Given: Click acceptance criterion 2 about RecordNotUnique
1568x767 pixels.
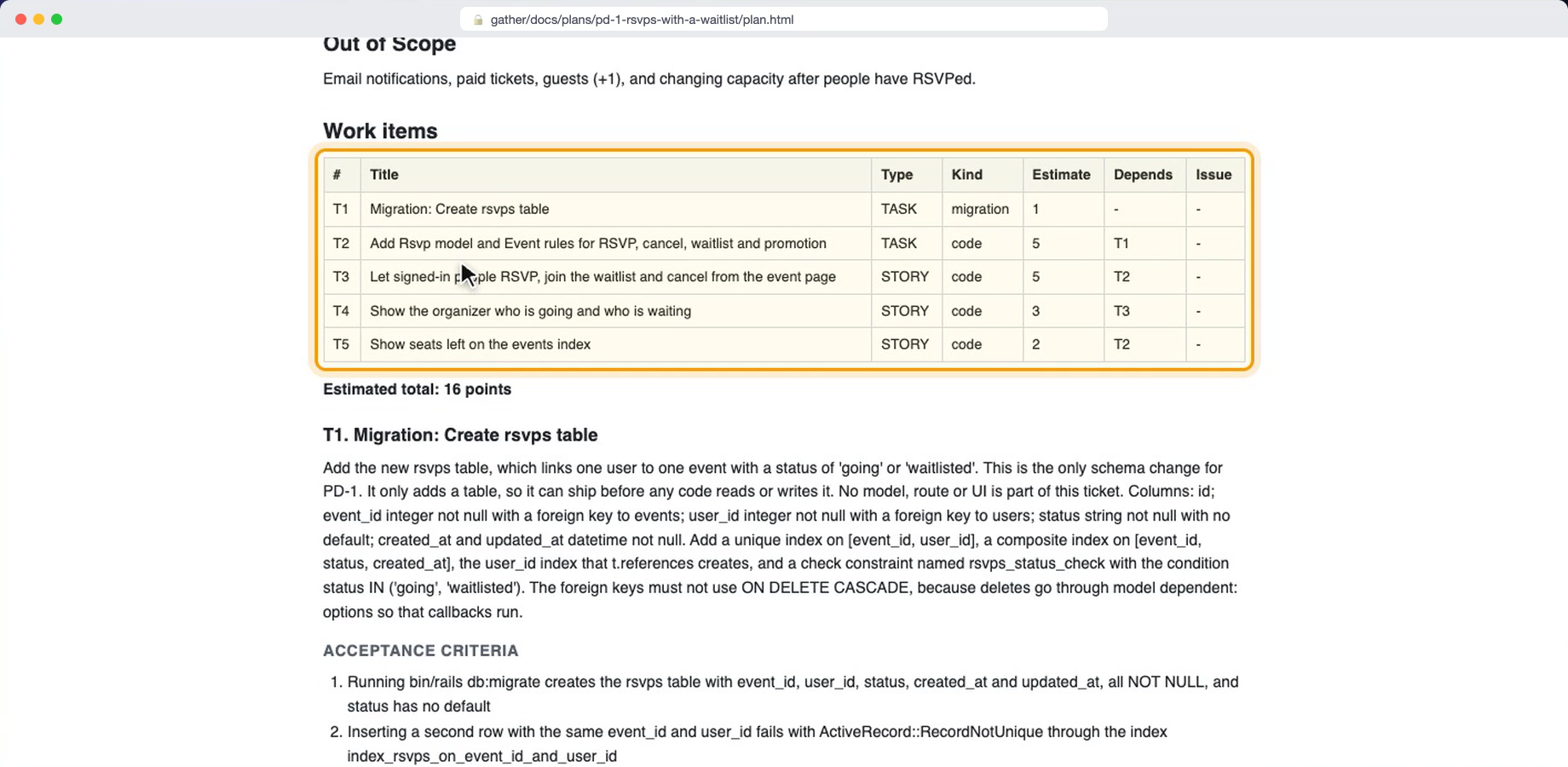Looking at the screenshot, I should click(x=757, y=744).
